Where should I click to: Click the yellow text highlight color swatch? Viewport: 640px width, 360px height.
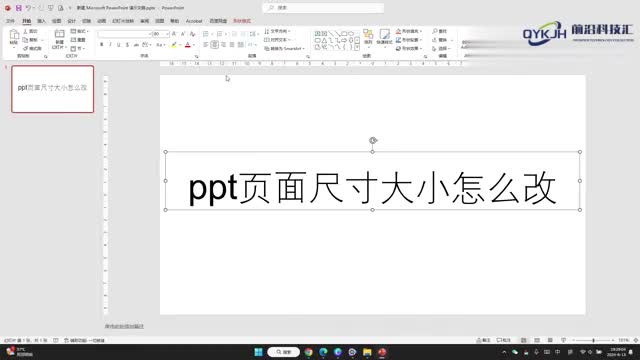(x=174, y=44)
